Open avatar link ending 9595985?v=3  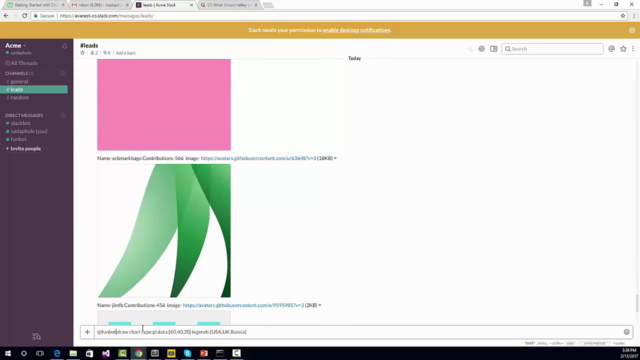click(243, 305)
